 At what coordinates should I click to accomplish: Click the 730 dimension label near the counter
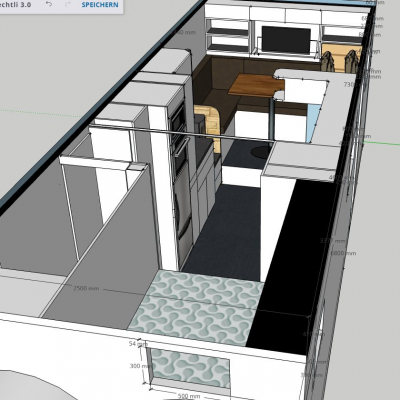coord(349,85)
